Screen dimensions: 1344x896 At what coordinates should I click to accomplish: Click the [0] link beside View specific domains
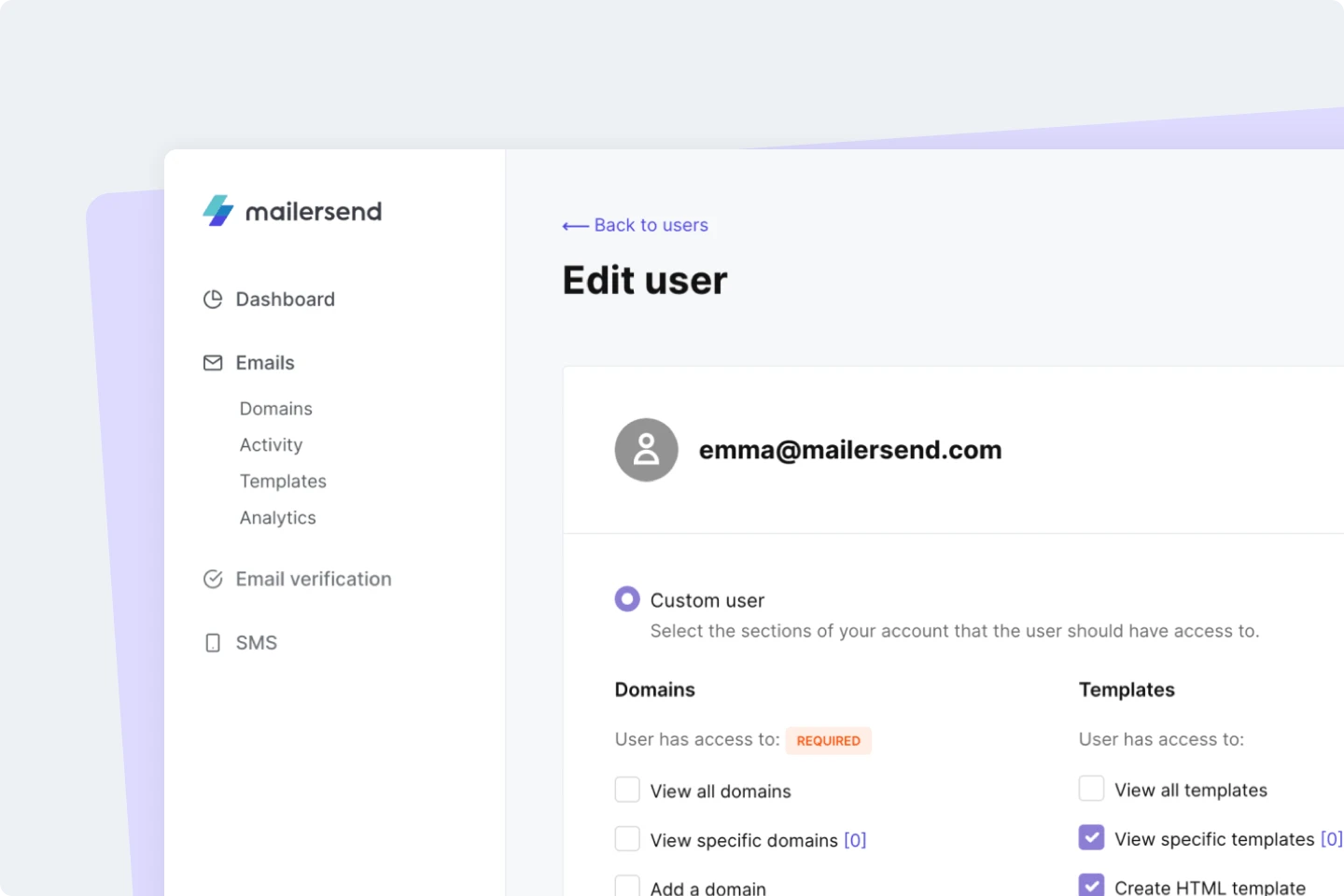855,840
